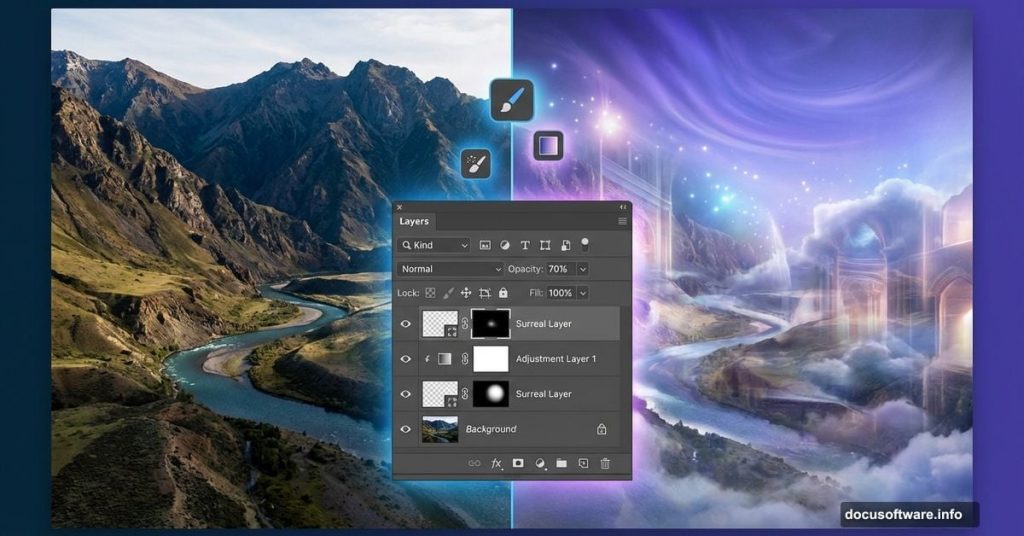The image size is (1024, 536).
Task: Add a layer style with fx icon
Action: click(496, 464)
